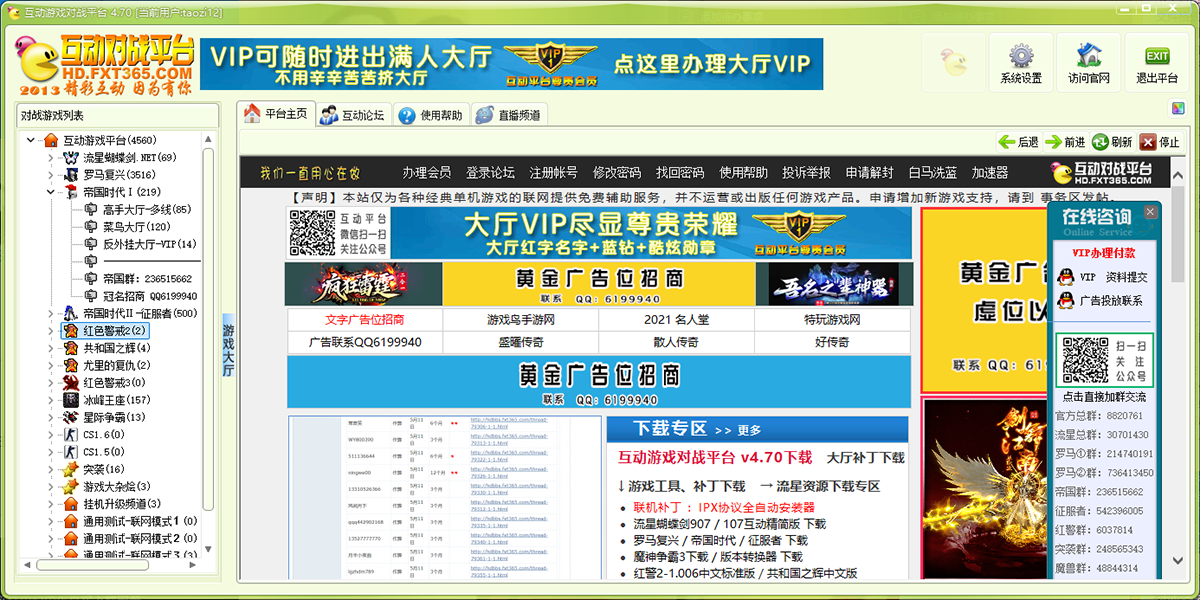Click QQ penguin icon beside VIP 资料提交
The height and width of the screenshot is (600, 1200).
coord(1067,277)
